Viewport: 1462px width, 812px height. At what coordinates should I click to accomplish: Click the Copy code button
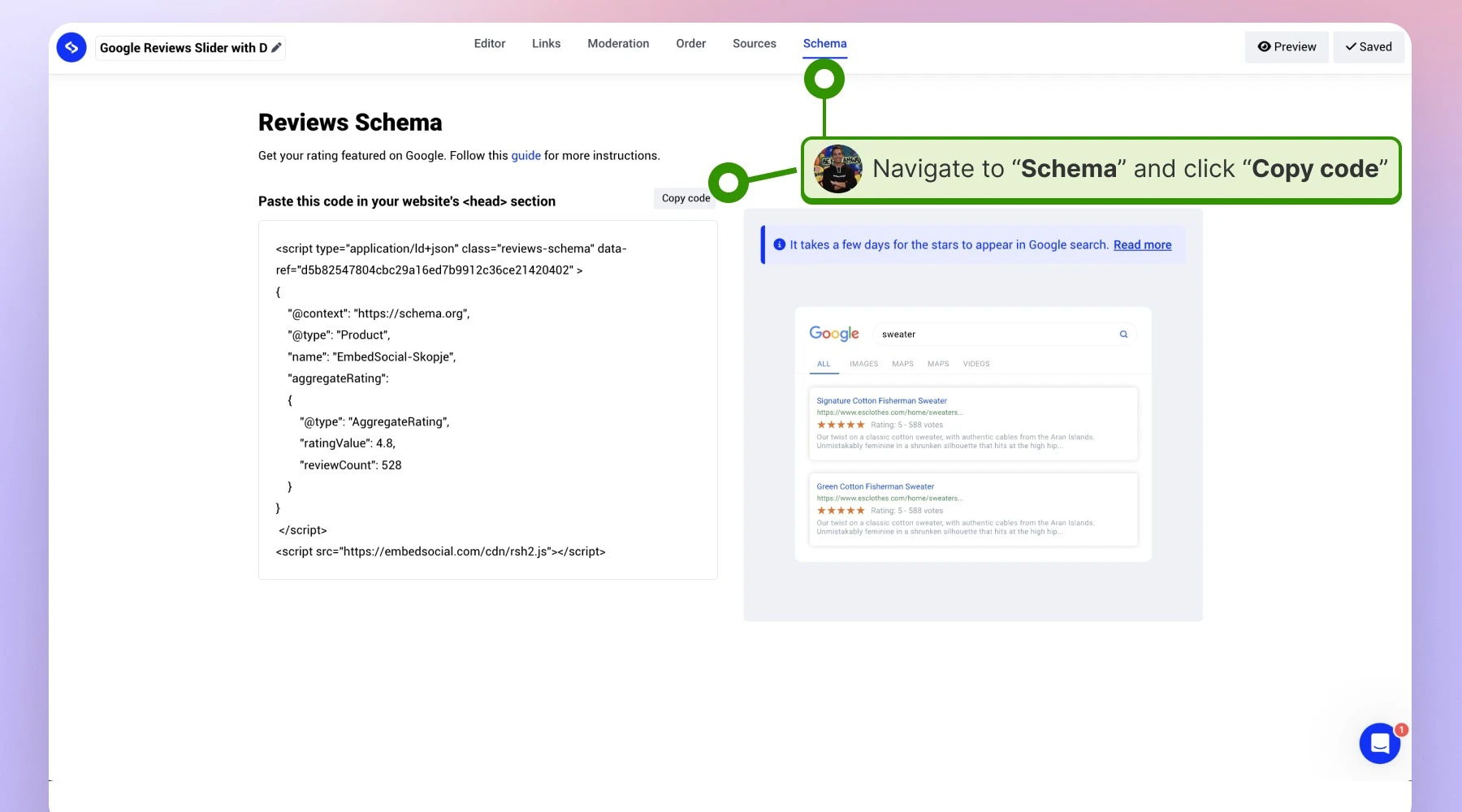[x=686, y=198]
